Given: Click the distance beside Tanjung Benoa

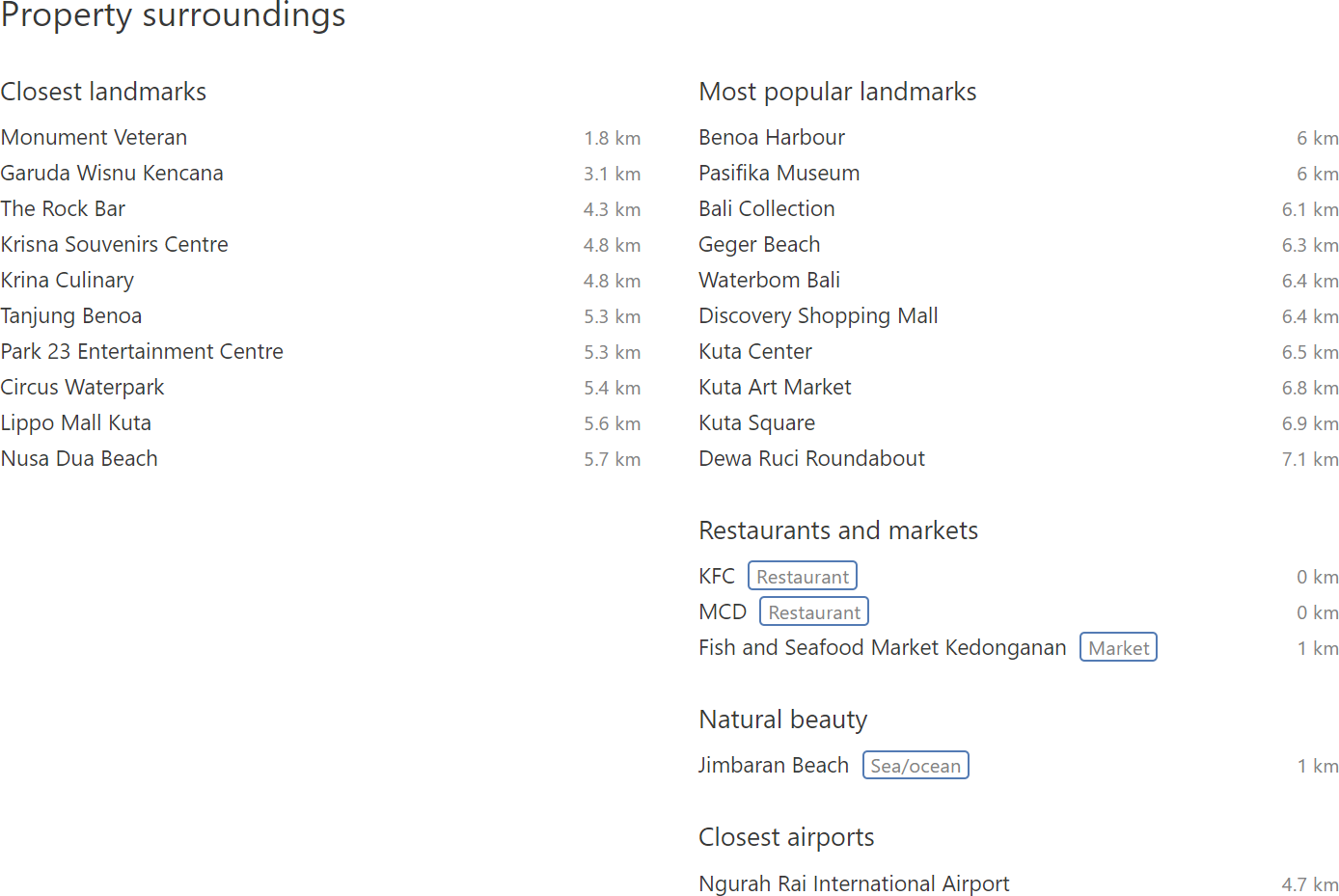Looking at the screenshot, I should (612, 317).
